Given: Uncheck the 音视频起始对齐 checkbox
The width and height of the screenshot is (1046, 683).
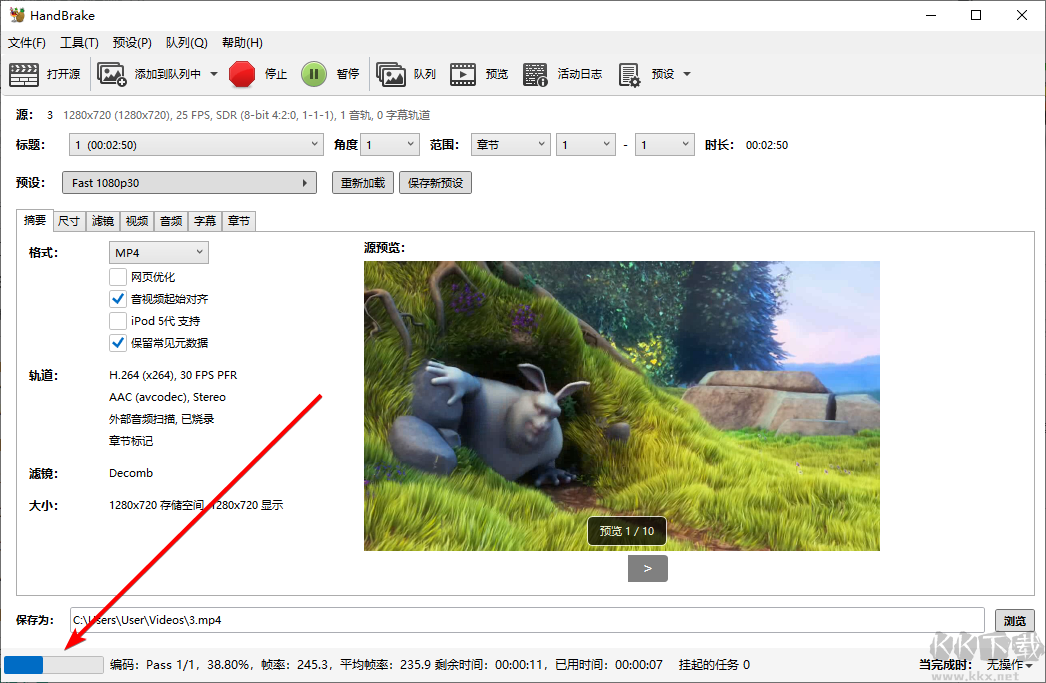Looking at the screenshot, I should click(118, 299).
